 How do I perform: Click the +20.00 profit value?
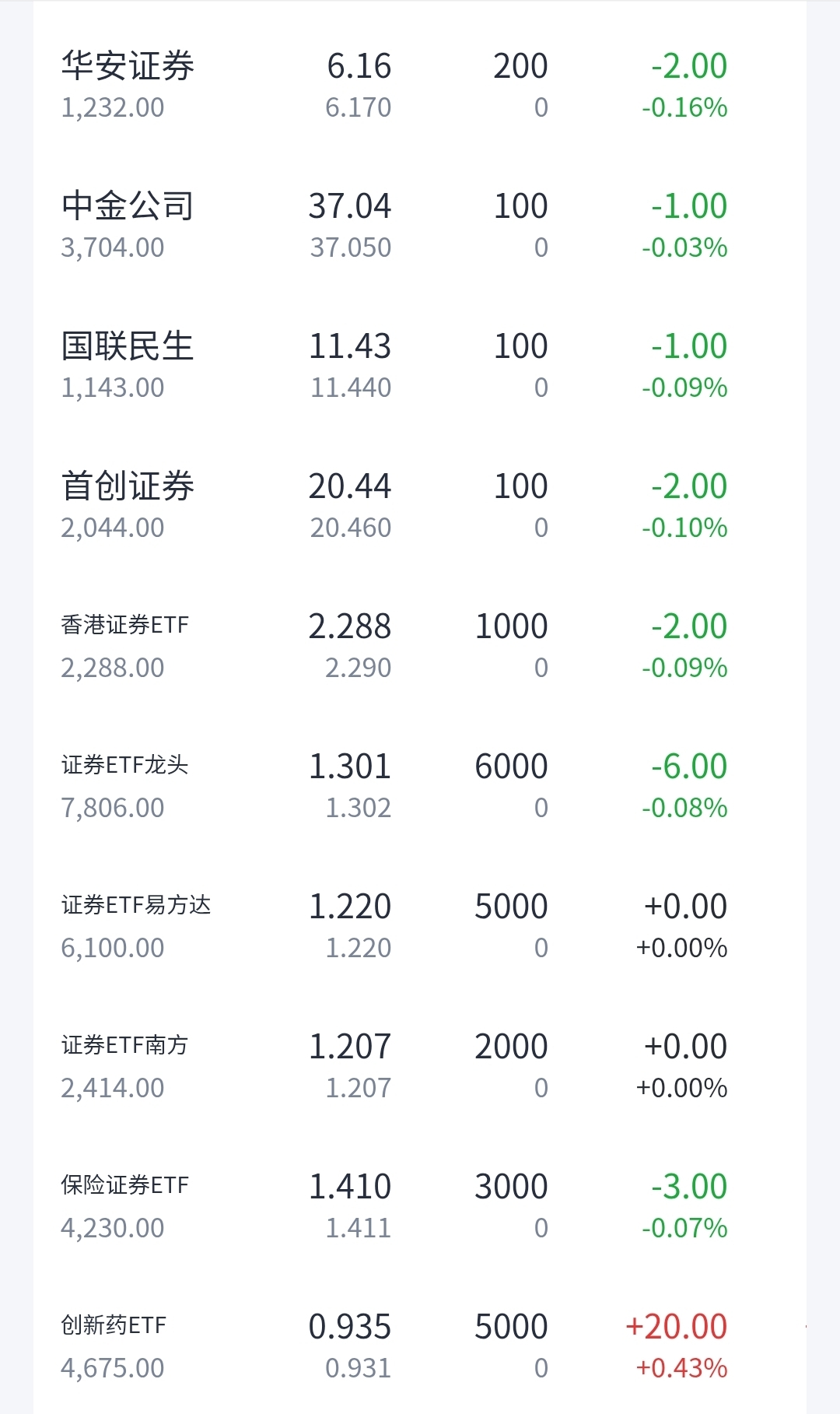(676, 1327)
